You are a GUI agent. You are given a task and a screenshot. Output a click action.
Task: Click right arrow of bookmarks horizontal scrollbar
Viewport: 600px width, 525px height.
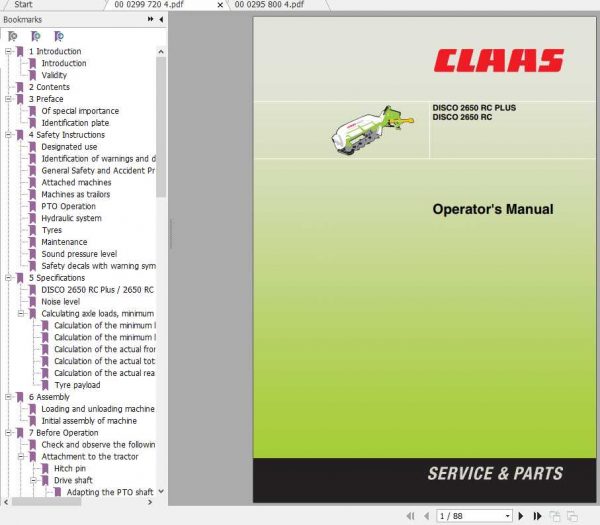150,502
